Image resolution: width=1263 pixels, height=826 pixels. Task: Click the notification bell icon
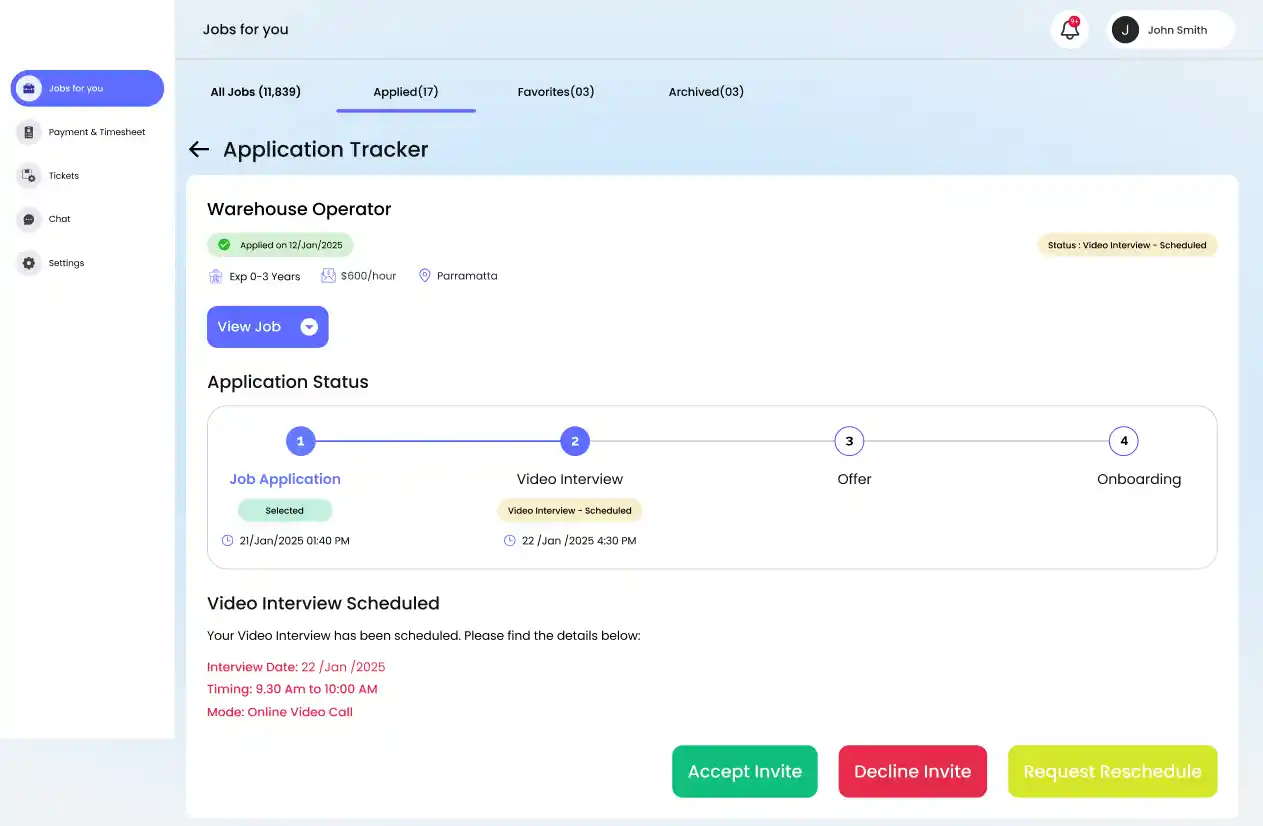point(1069,30)
